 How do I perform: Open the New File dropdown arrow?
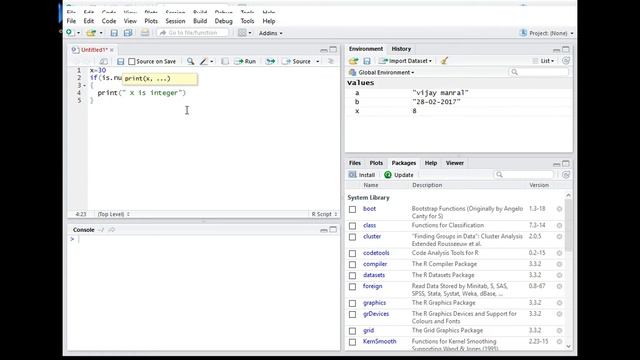tap(78, 33)
